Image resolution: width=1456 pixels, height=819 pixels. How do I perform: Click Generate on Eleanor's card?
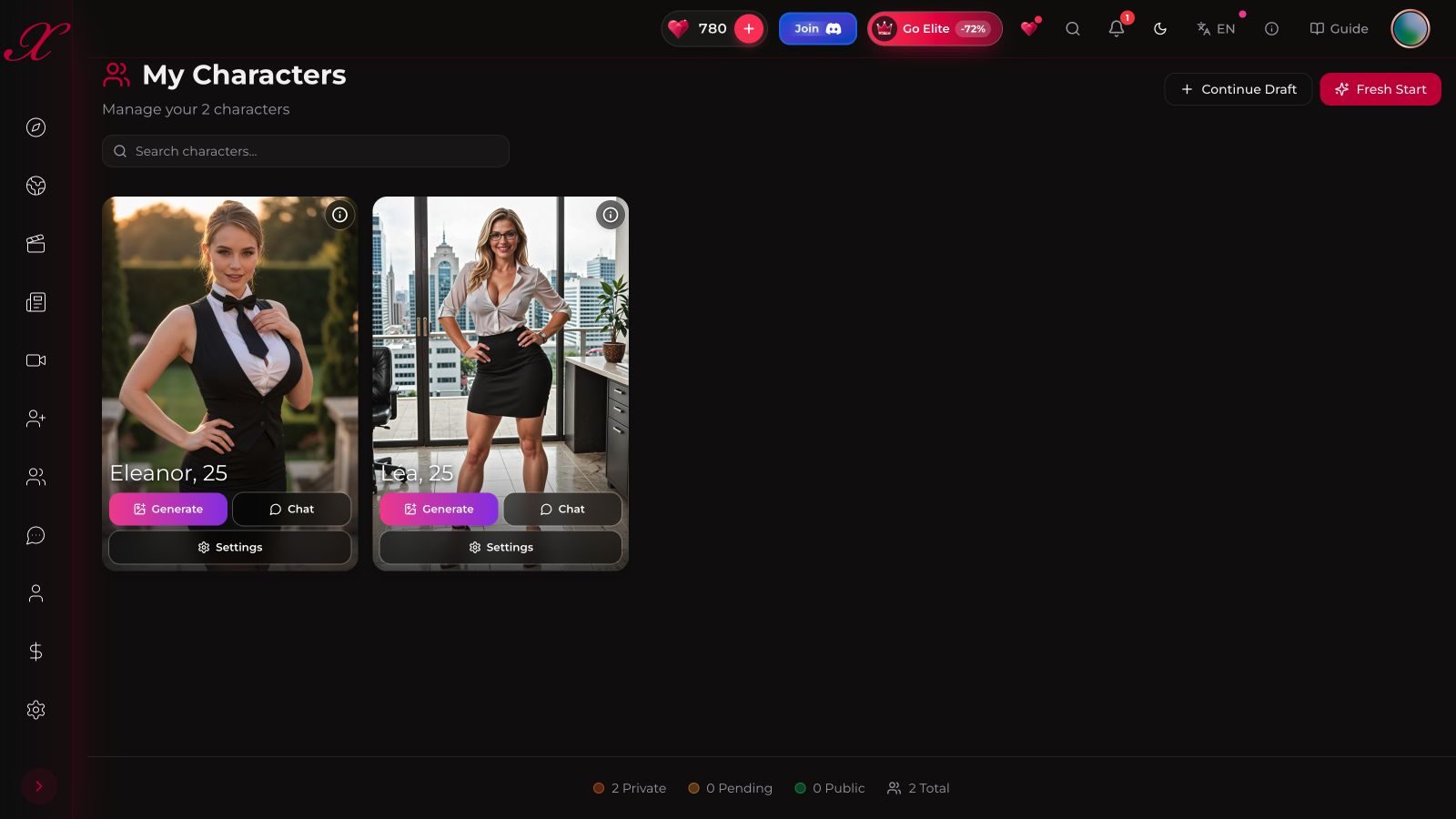pos(167,509)
